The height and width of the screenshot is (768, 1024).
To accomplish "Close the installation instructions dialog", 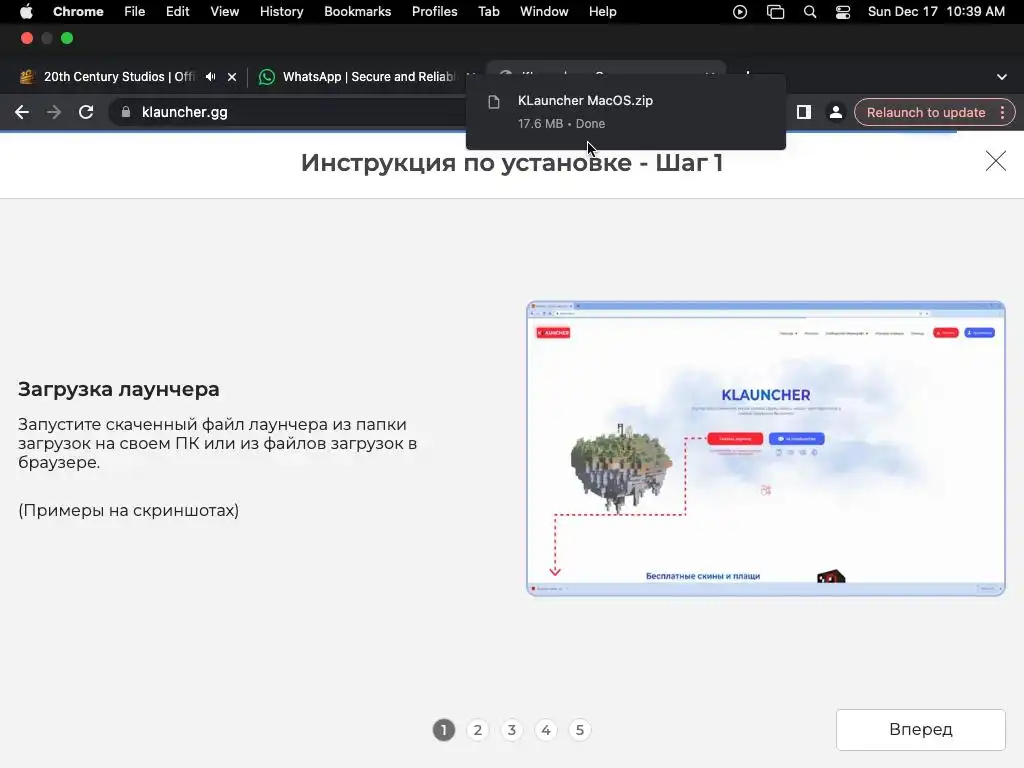I will point(995,161).
